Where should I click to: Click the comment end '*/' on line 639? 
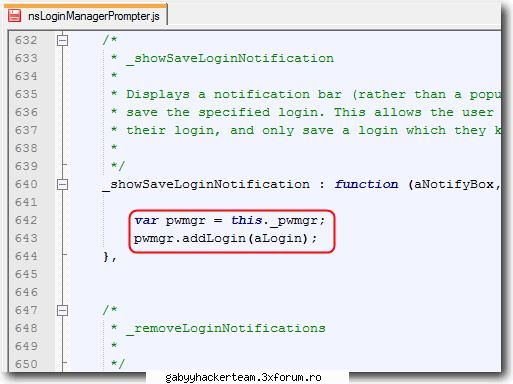tap(118, 166)
